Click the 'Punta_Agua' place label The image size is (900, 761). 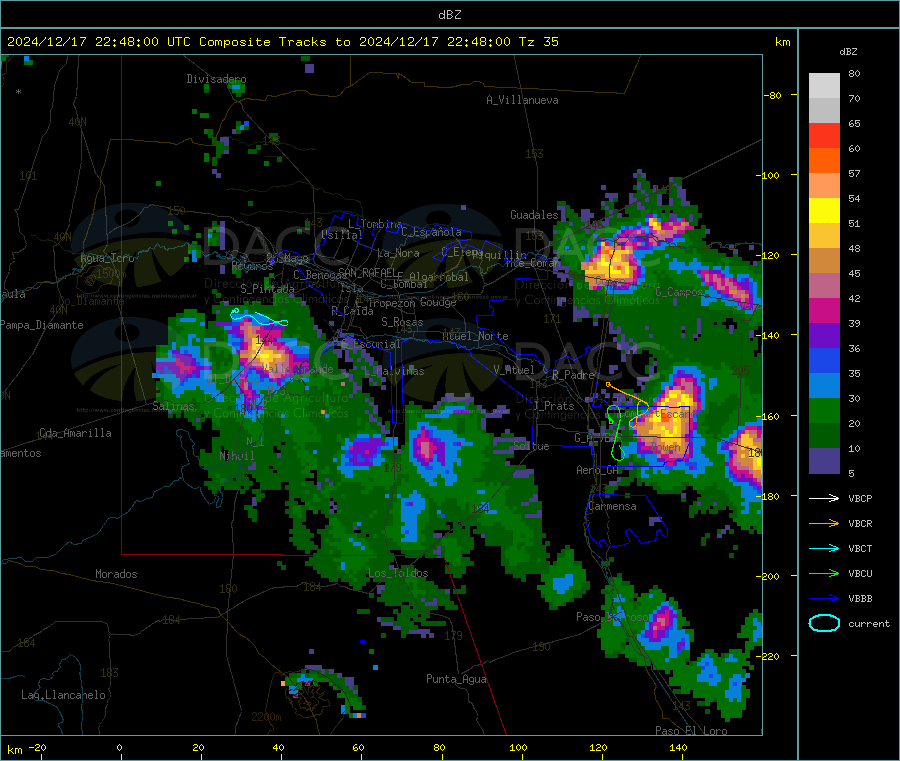point(456,679)
